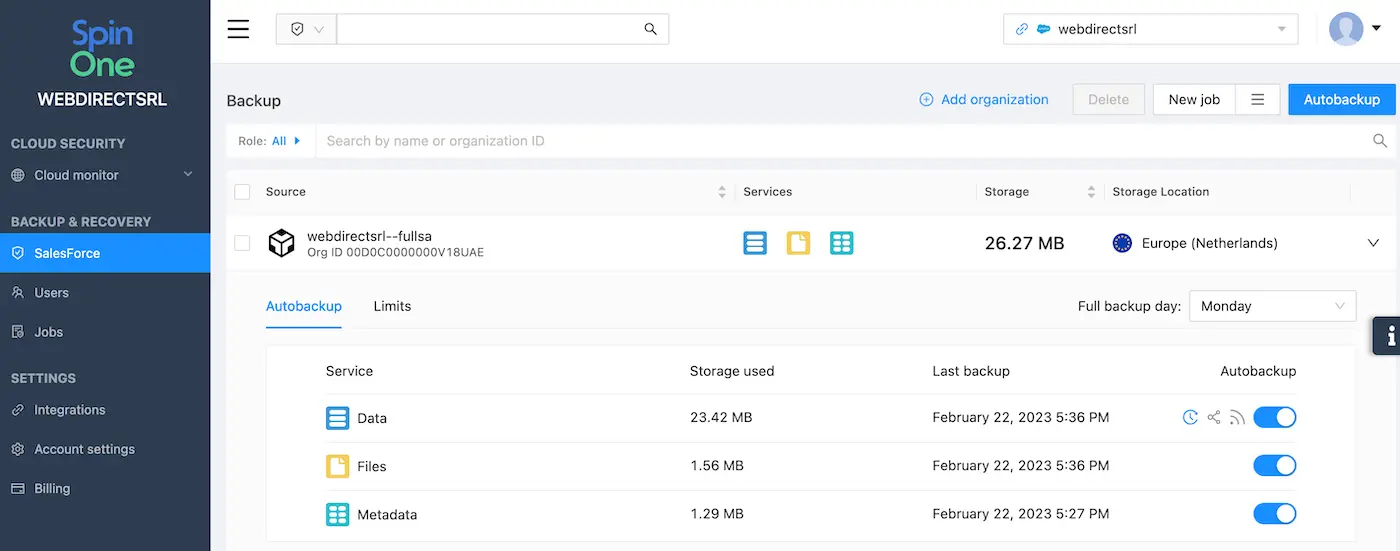
Task: Check the webdirectsrl--fullsa row checkbox
Action: click(242, 243)
